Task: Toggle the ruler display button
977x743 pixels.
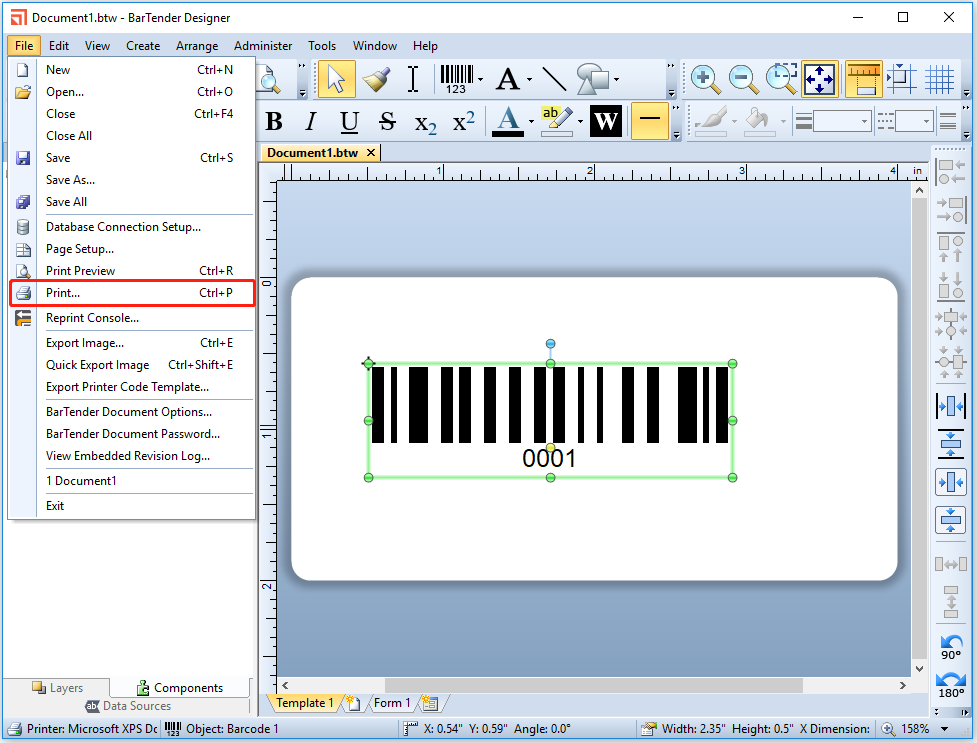Action: [864, 79]
